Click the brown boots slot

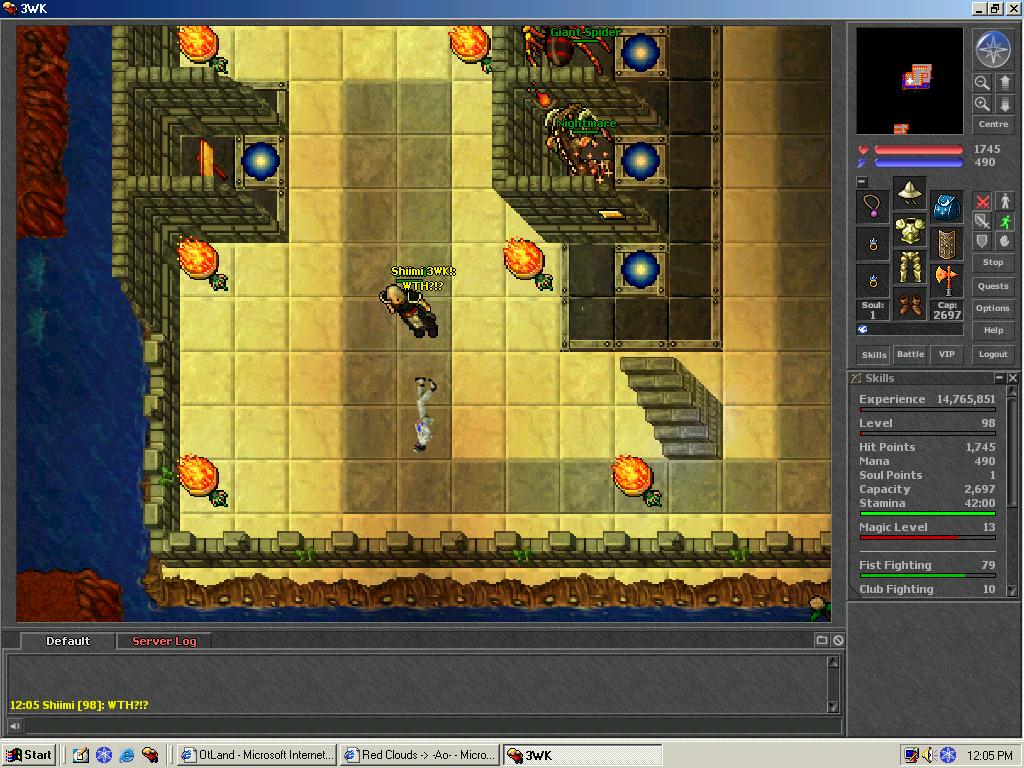point(910,304)
